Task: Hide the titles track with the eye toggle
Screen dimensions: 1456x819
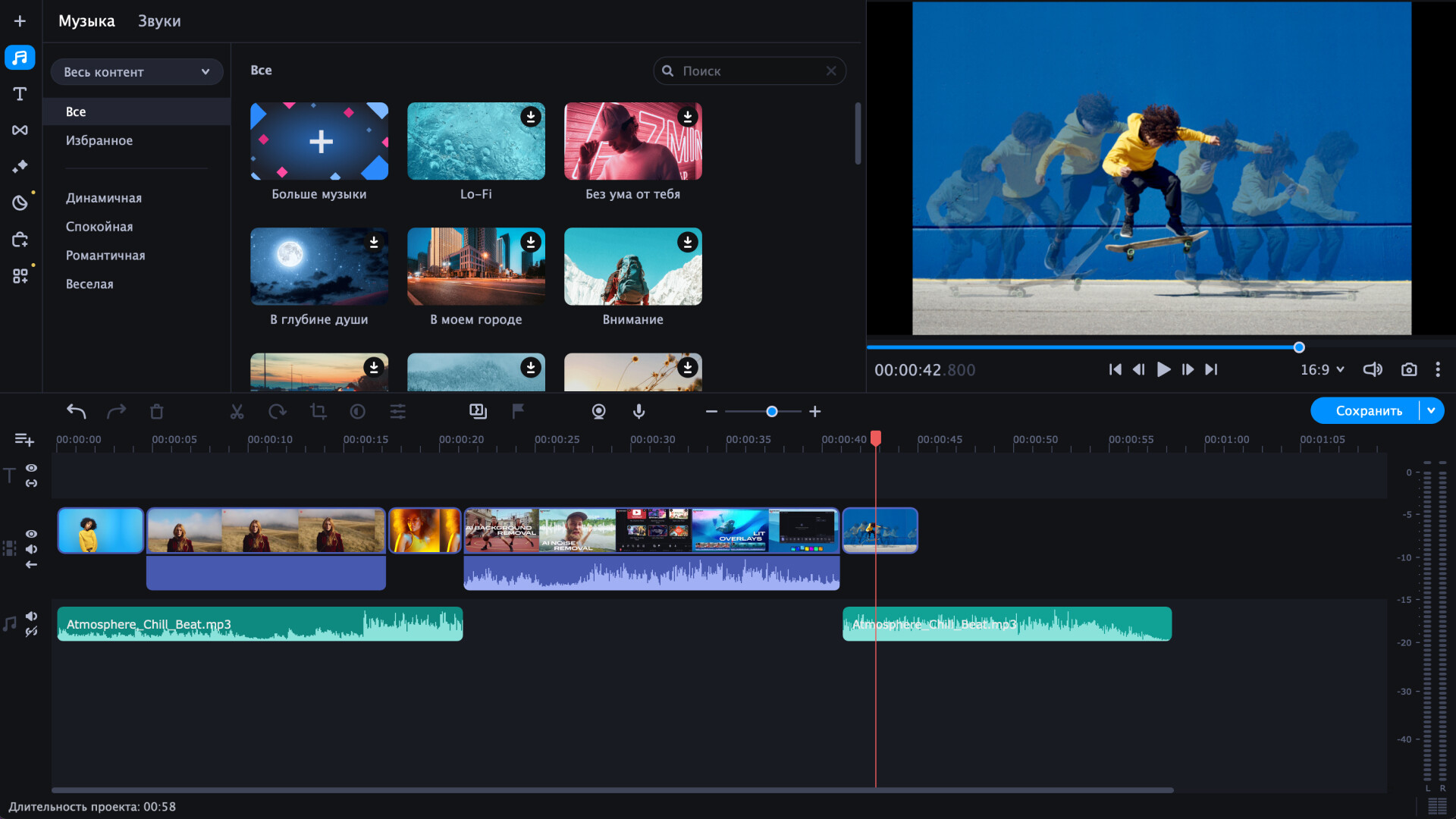Action: (x=31, y=468)
